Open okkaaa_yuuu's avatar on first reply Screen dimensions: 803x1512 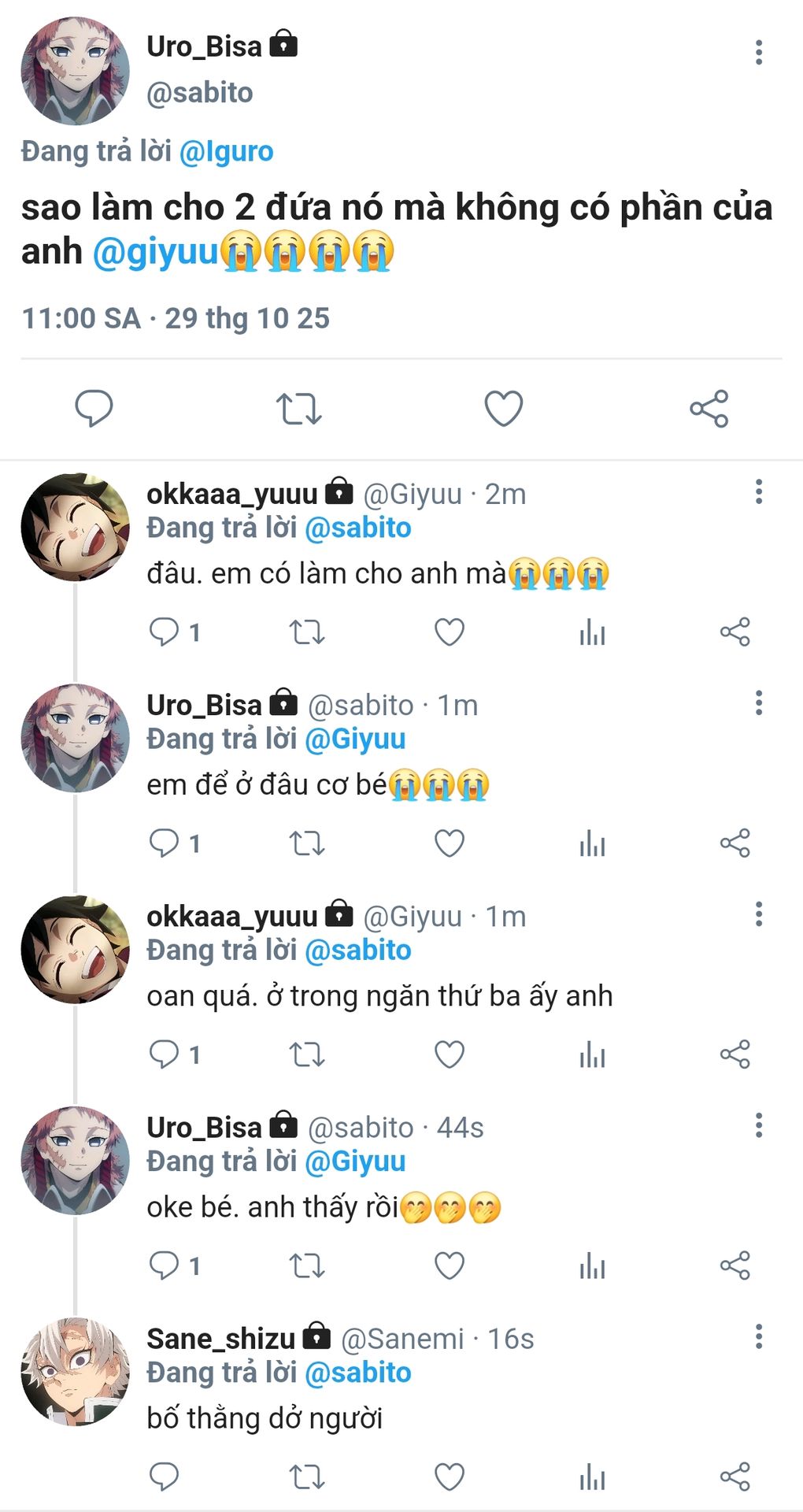76,528
